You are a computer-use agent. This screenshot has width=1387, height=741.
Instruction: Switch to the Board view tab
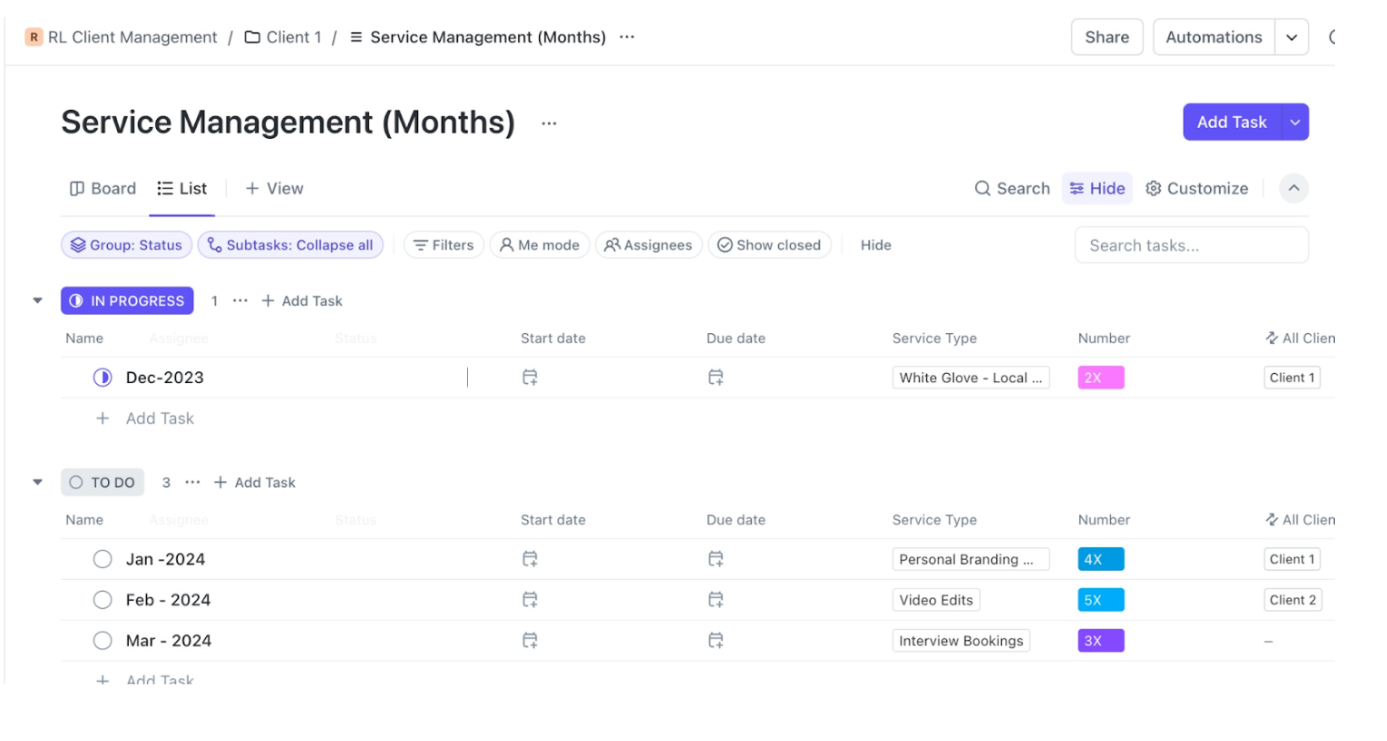102,189
